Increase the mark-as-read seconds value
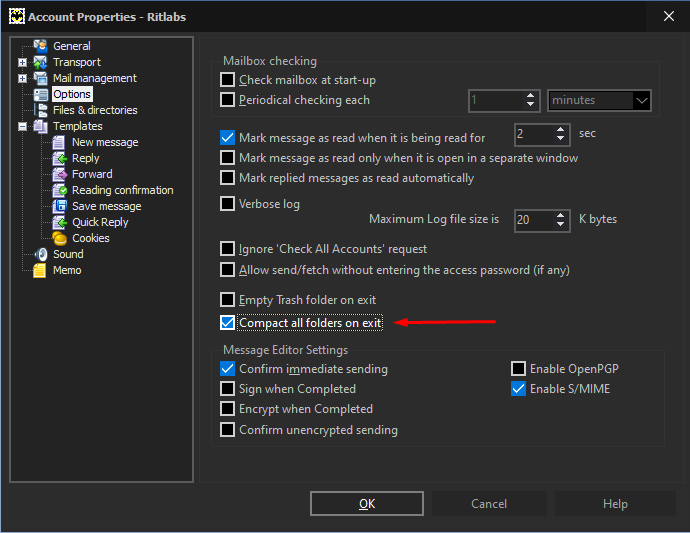Image resolution: width=690 pixels, height=533 pixels. [x=560, y=130]
